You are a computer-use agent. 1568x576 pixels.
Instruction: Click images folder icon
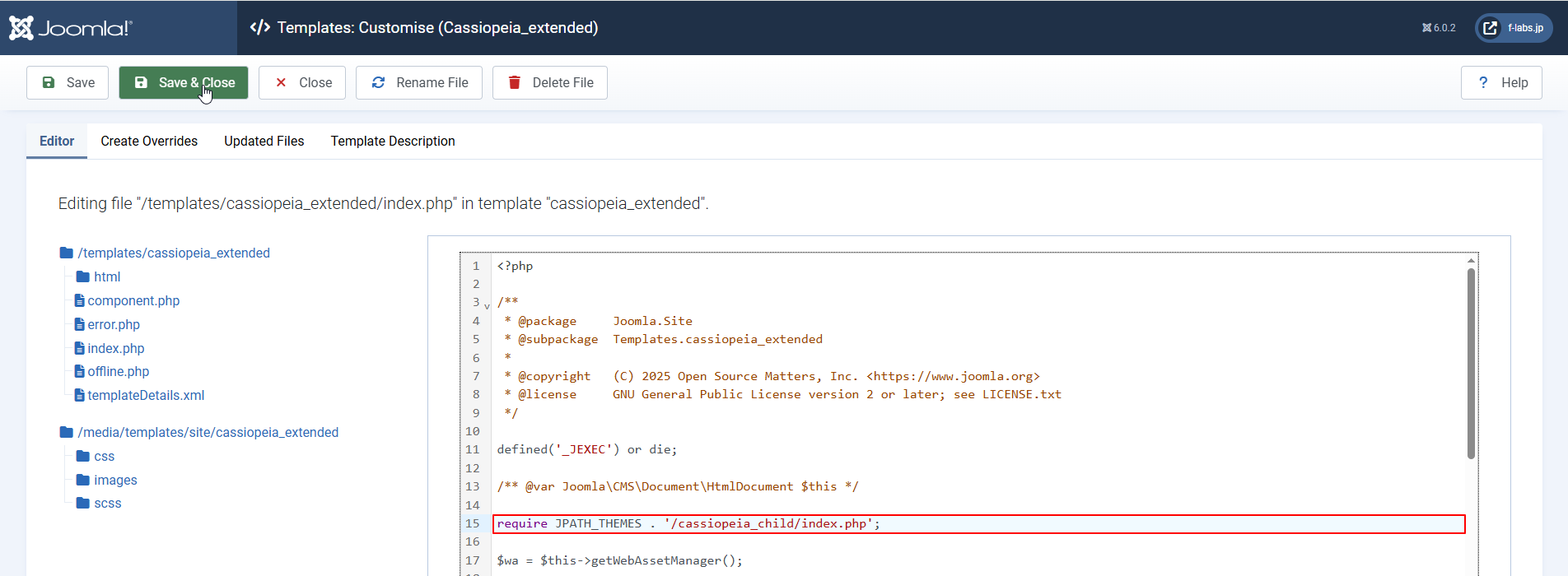(x=82, y=480)
